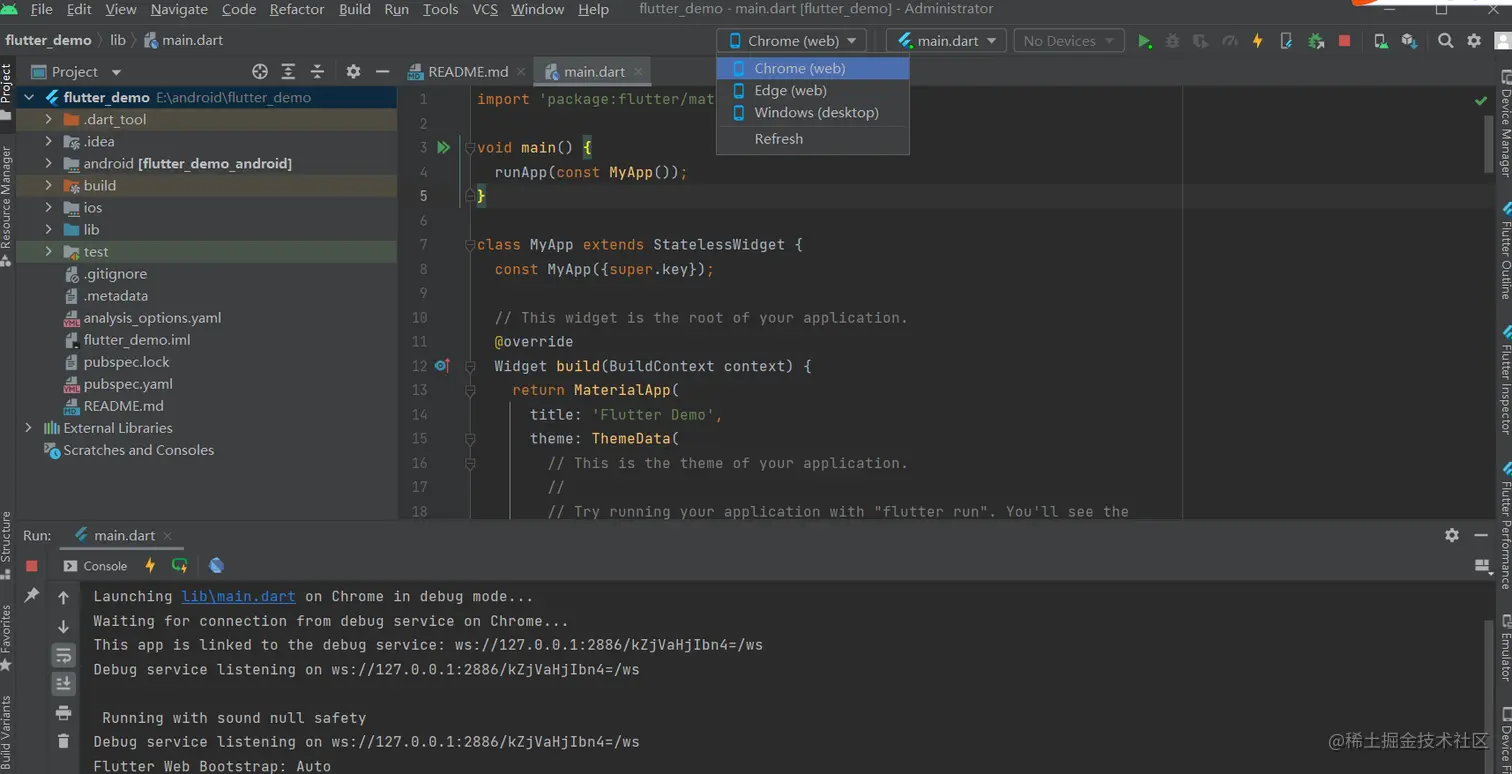Select the Console tab in Run panel
Screen dimensions: 1512x774
tap(96, 566)
